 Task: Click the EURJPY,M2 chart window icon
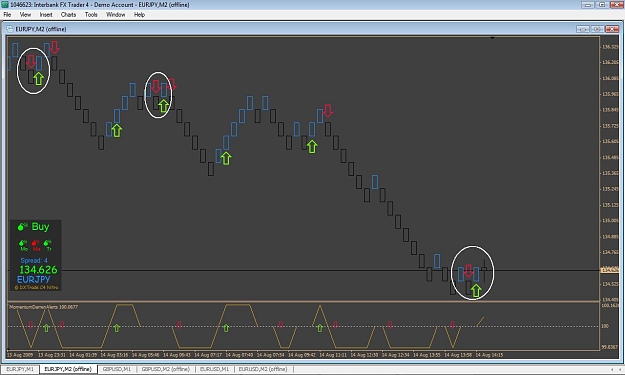pos(10,29)
